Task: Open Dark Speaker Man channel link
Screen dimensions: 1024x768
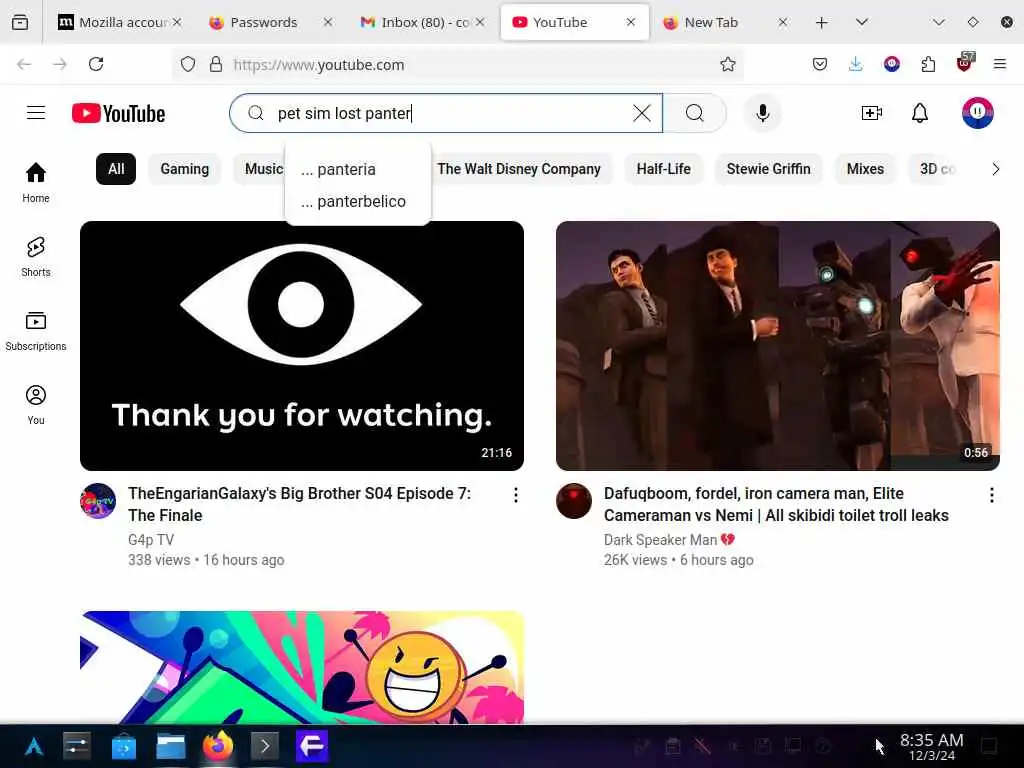Action: point(660,539)
